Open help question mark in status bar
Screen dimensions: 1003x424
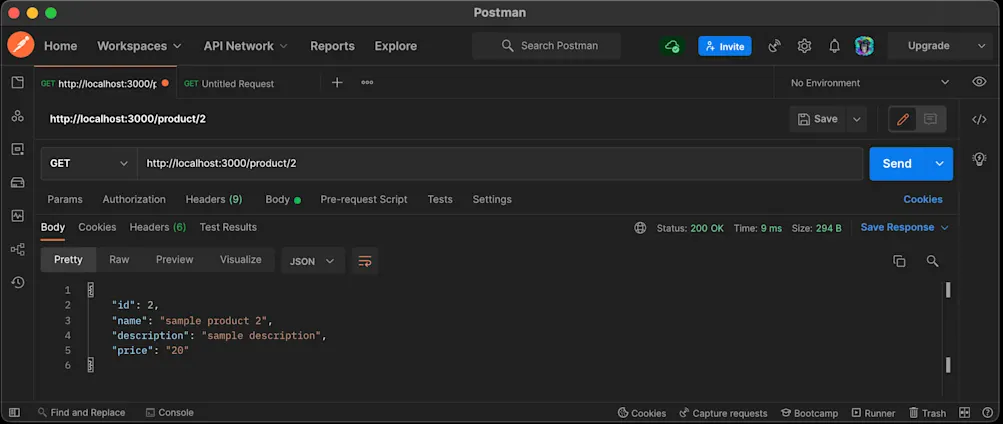point(986,412)
